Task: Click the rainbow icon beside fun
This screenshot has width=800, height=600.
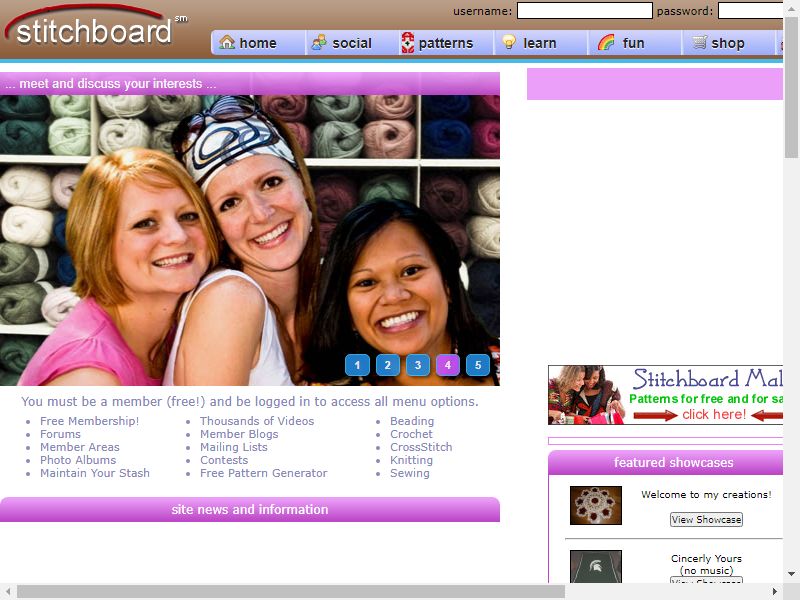Action: coord(606,42)
